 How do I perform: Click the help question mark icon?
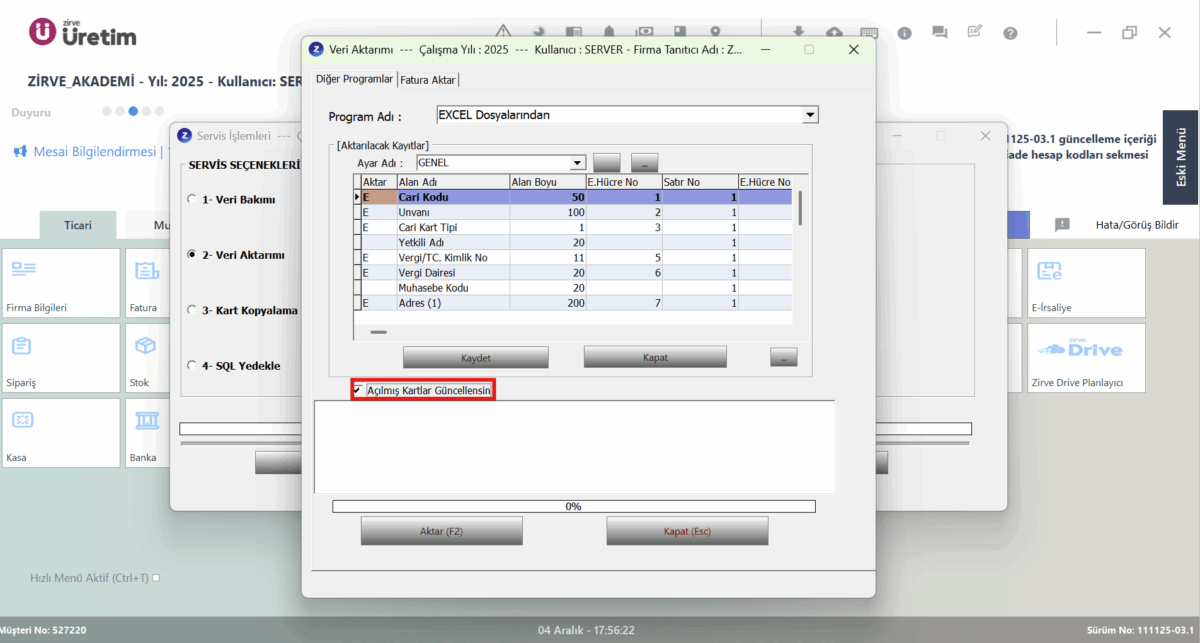pos(1010,33)
